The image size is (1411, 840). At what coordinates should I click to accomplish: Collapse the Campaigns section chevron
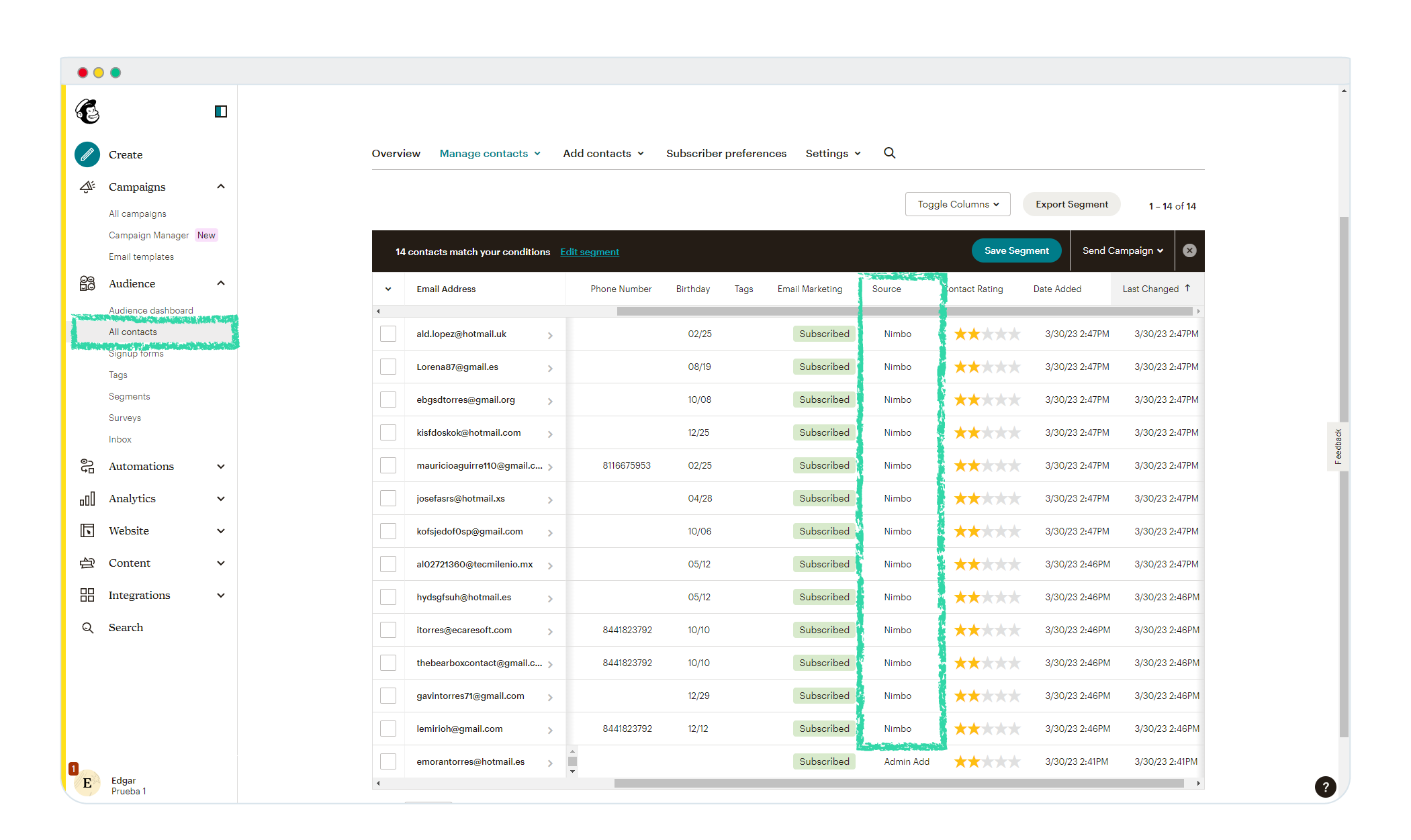221,186
